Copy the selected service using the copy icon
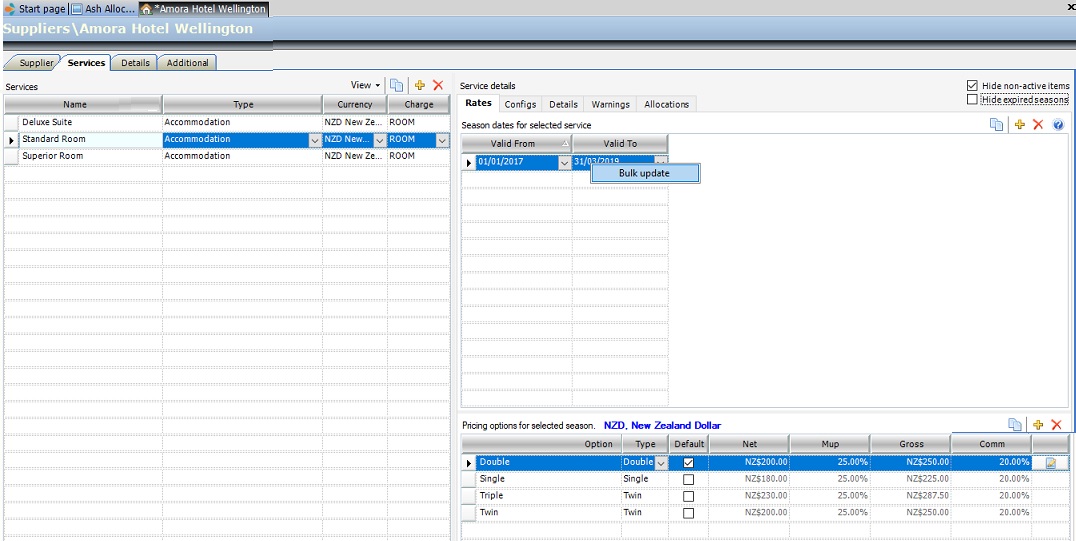This screenshot has width=1076, height=541. tap(397, 86)
